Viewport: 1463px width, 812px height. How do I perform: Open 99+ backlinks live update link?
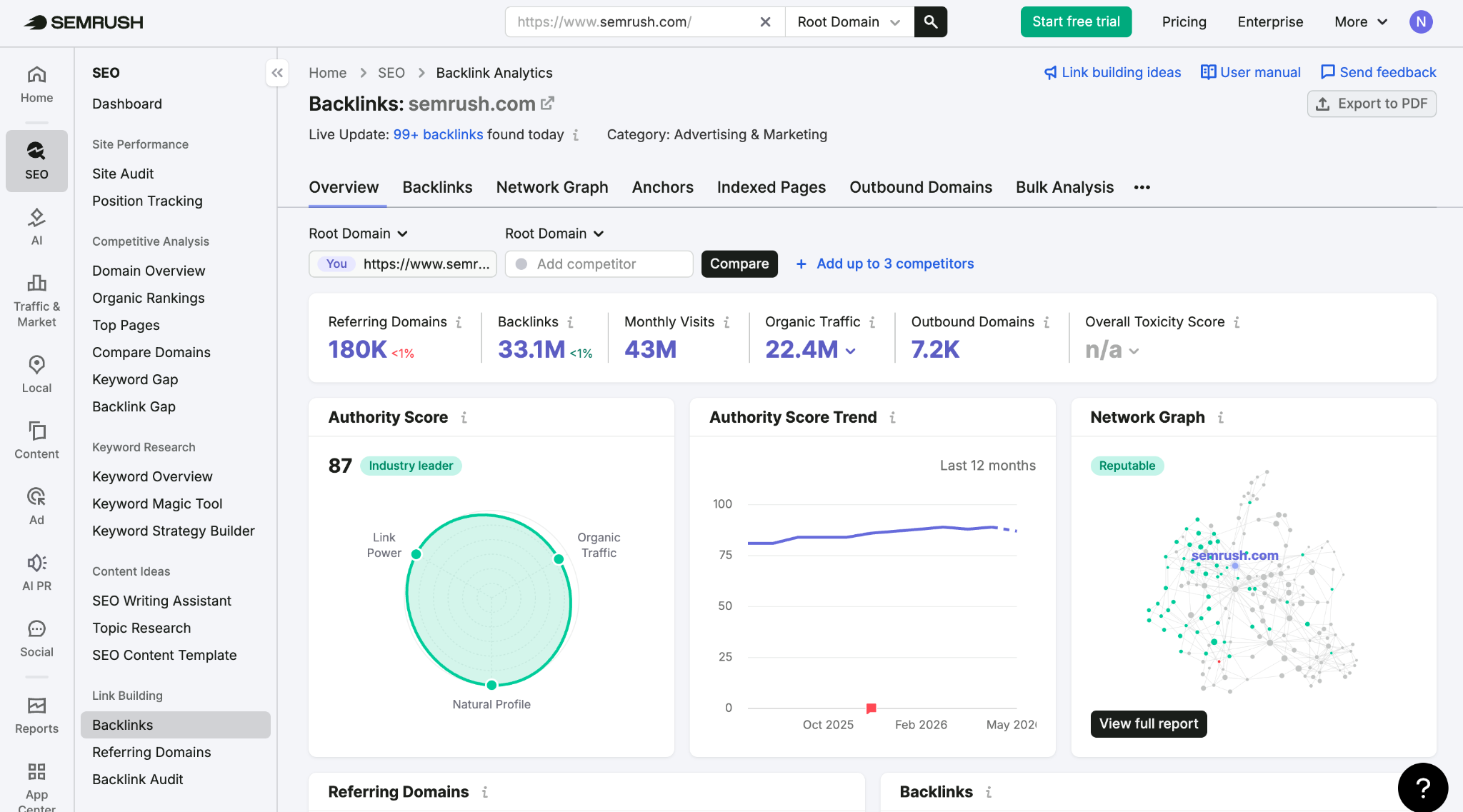point(438,135)
